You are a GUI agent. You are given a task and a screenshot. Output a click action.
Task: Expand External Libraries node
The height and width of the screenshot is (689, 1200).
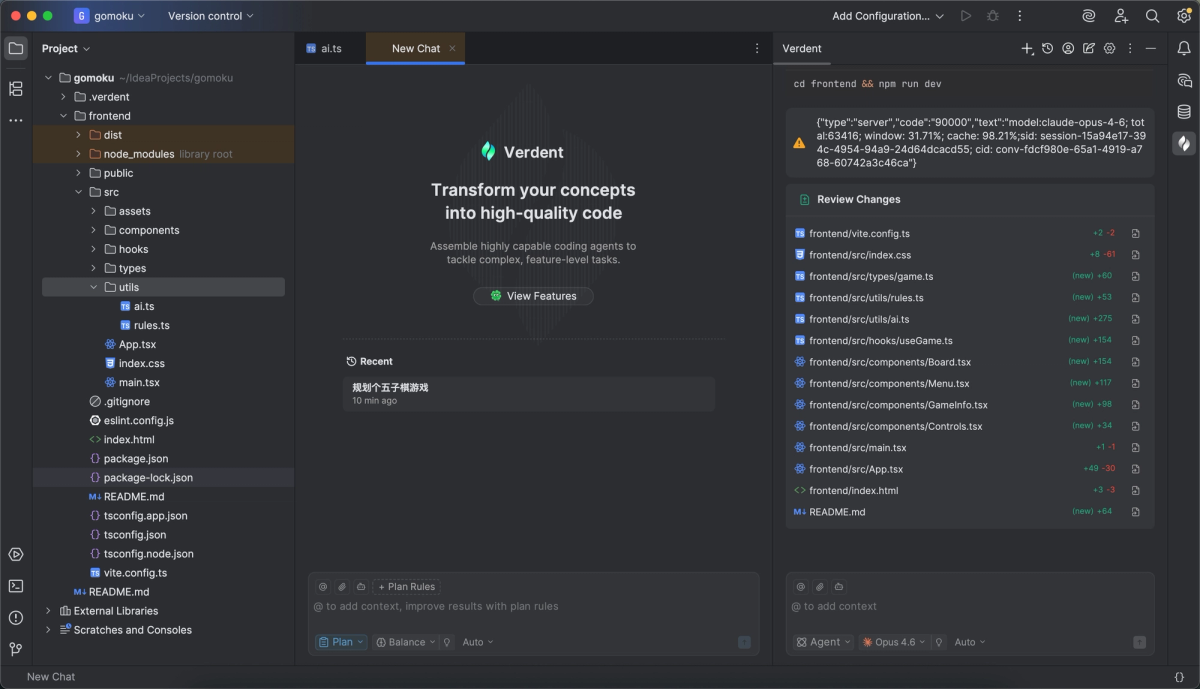(48, 611)
